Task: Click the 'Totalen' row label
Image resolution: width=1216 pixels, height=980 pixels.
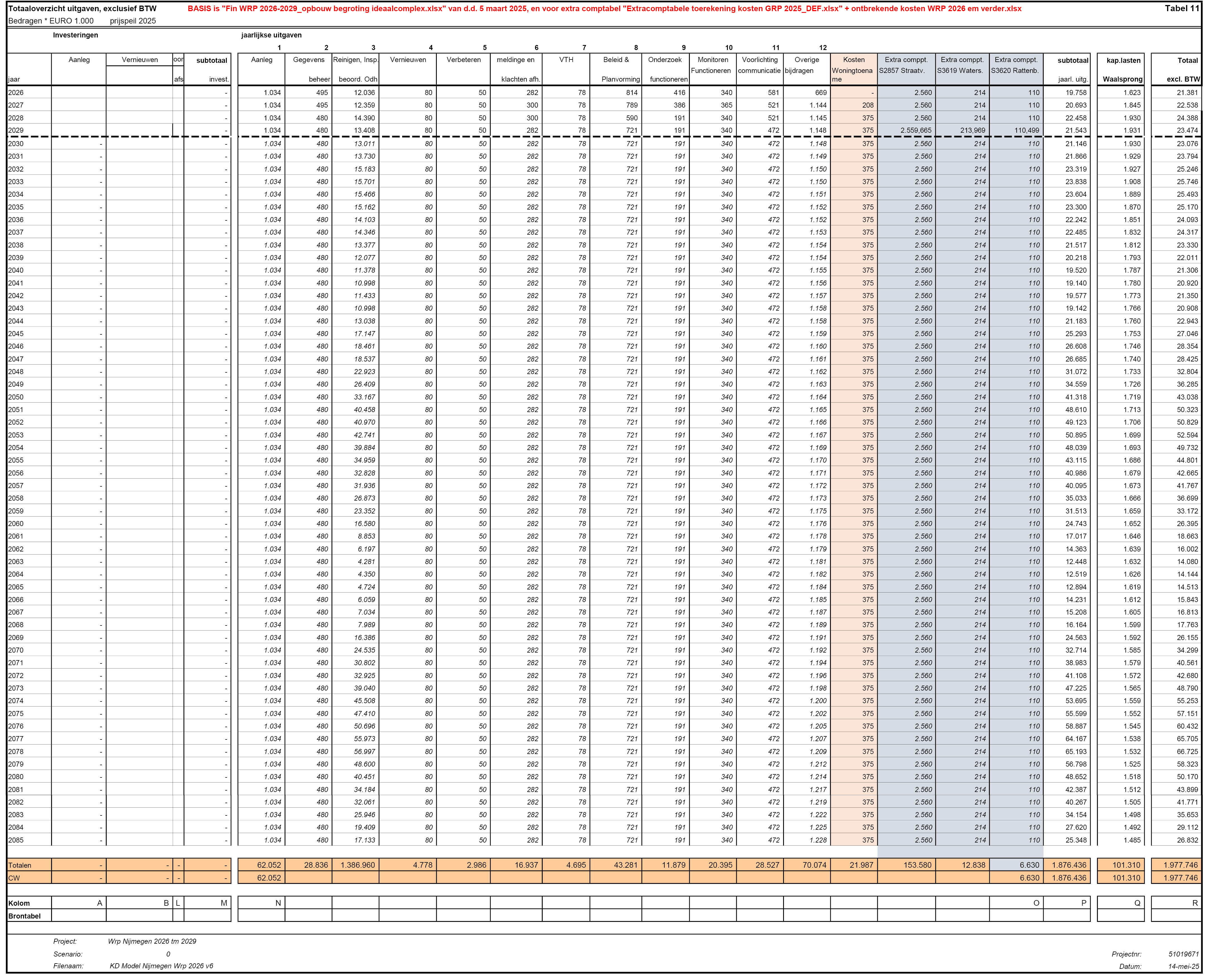Action: tap(20, 865)
